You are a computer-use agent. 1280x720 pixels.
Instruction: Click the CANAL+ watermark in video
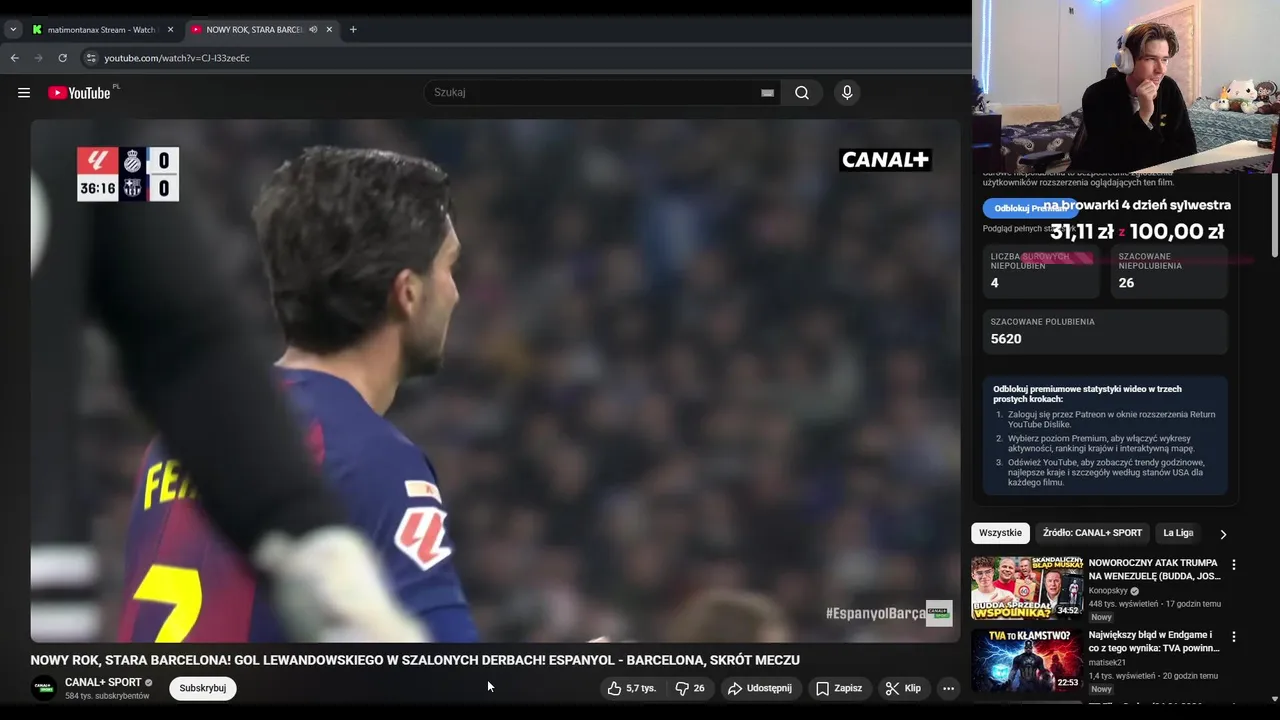point(885,160)
